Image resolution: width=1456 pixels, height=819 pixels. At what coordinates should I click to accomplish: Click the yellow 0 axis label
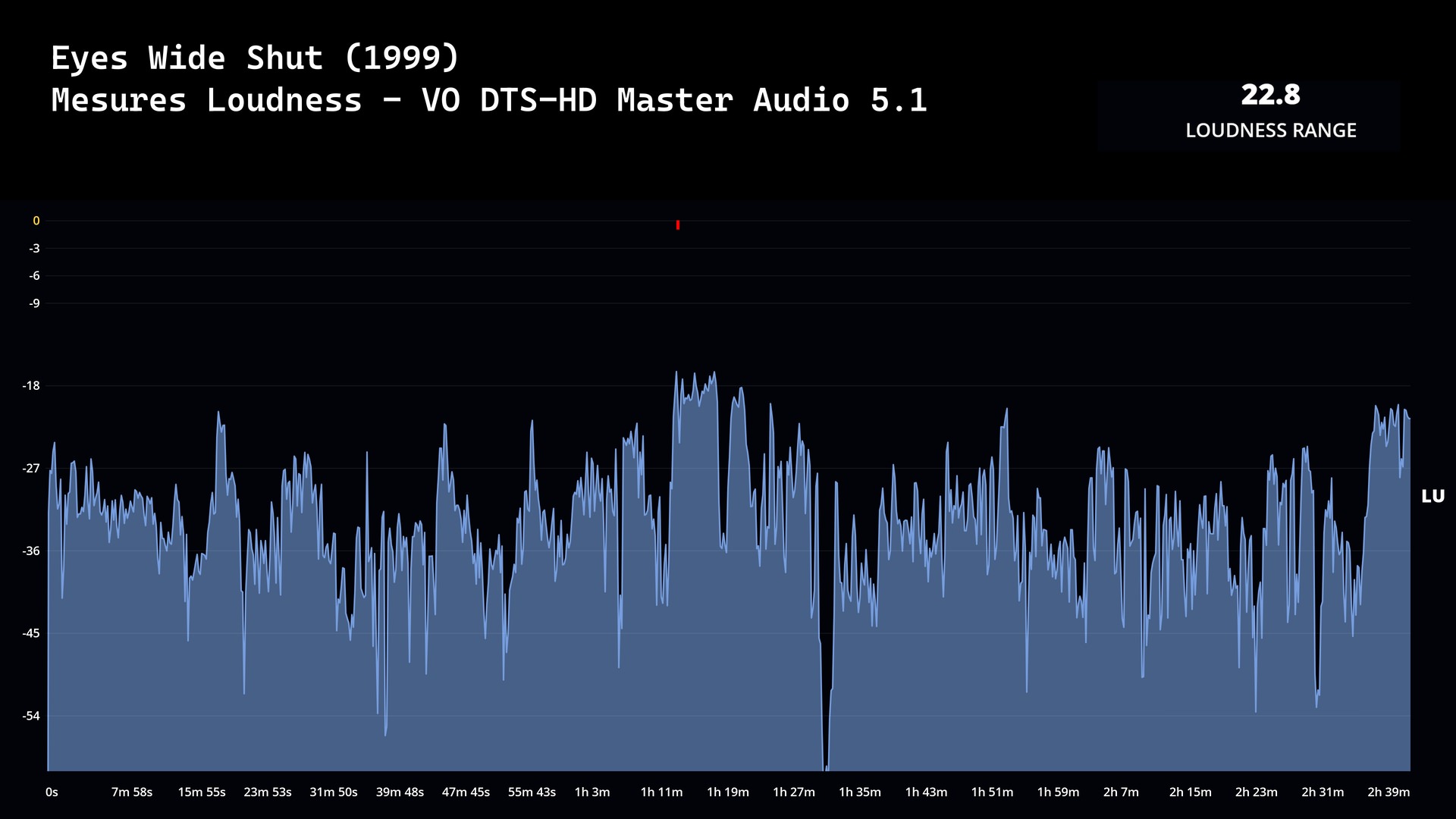point(36,221)
